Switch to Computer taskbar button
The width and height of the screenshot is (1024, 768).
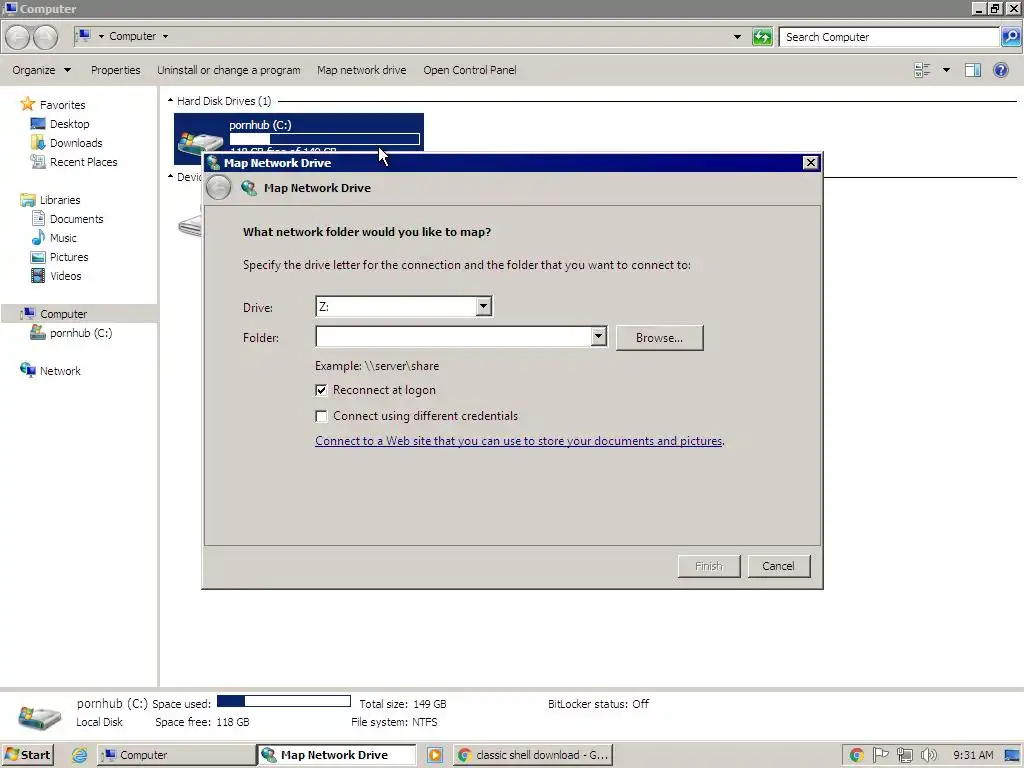[176, 755]
